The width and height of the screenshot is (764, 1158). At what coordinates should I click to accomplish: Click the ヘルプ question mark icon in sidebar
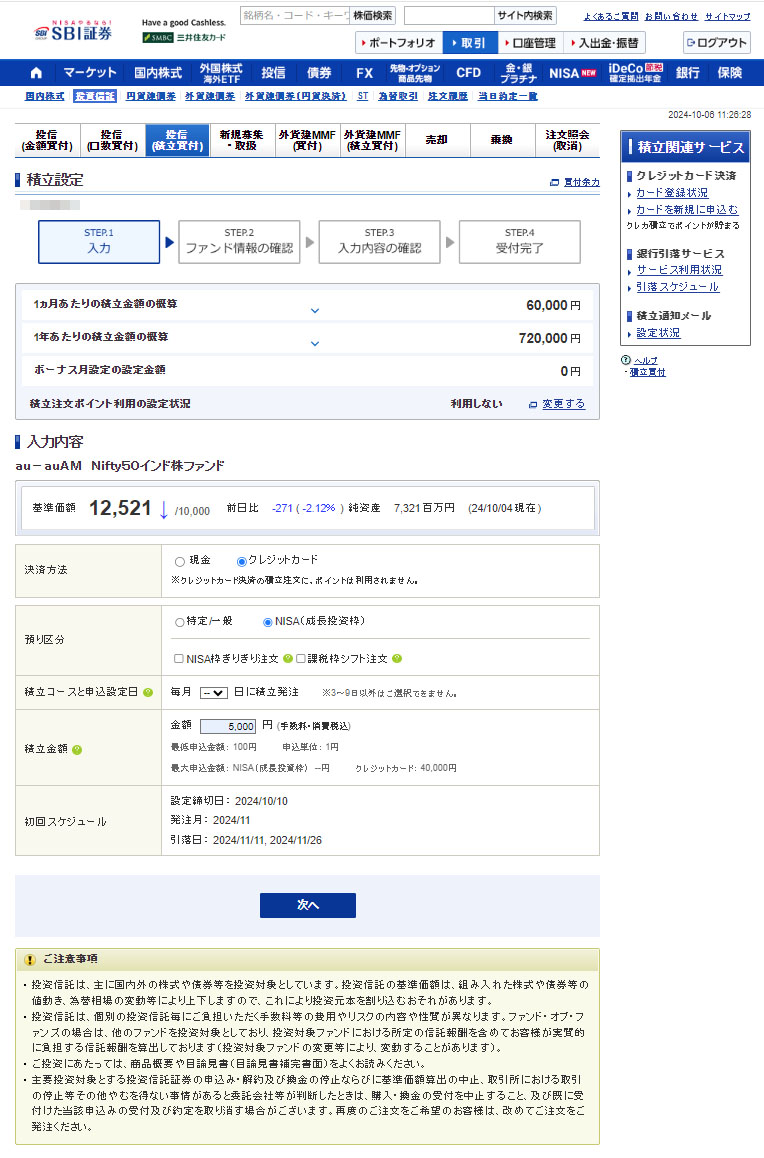point(626,360)
